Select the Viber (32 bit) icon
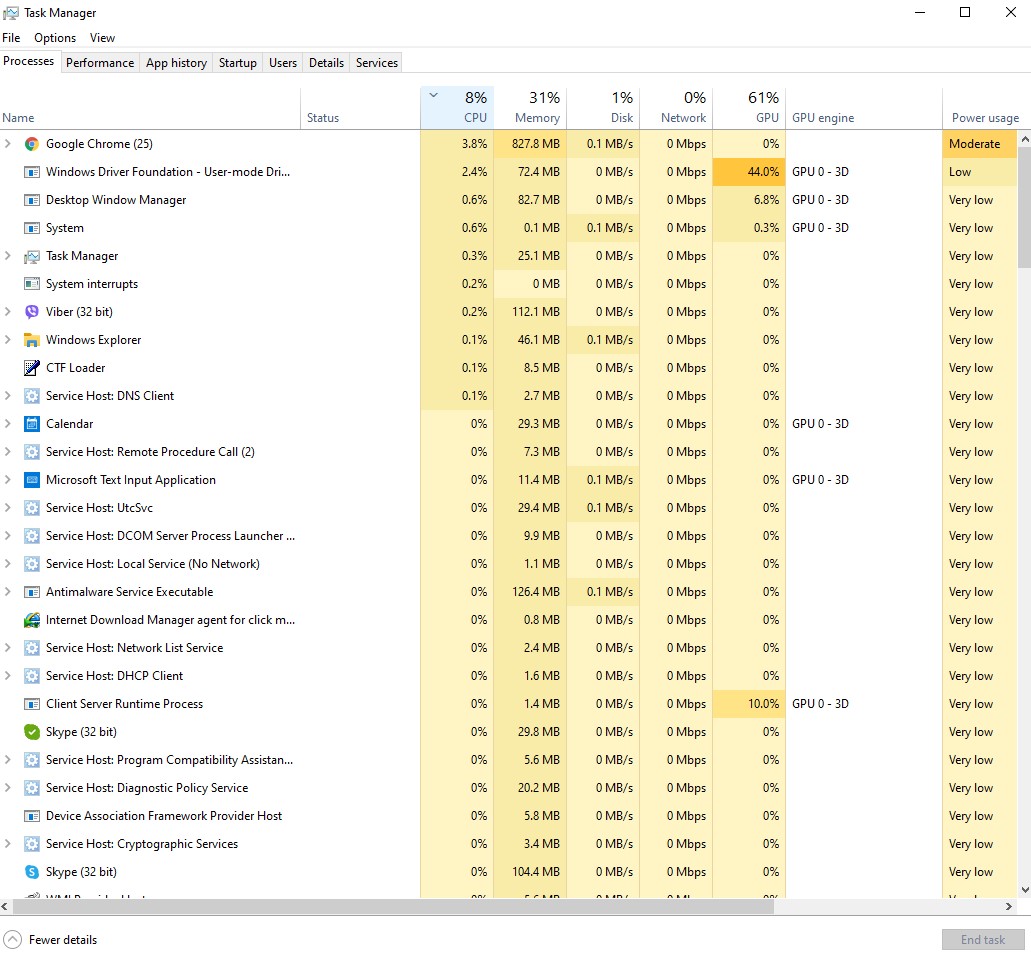1031x957 pixels. [31, 312]
